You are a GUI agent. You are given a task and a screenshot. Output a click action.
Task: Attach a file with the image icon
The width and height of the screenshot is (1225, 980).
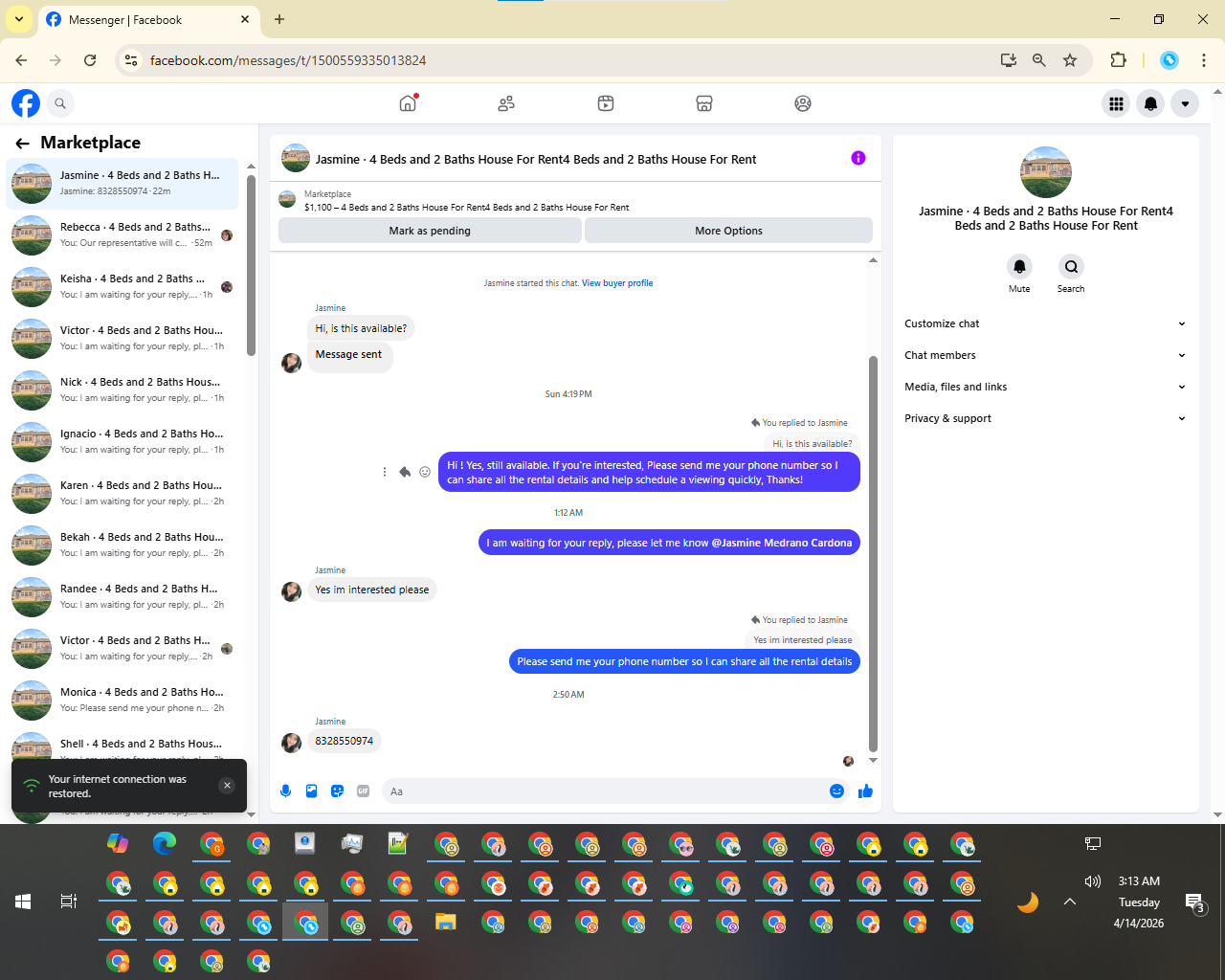point(311,791)
